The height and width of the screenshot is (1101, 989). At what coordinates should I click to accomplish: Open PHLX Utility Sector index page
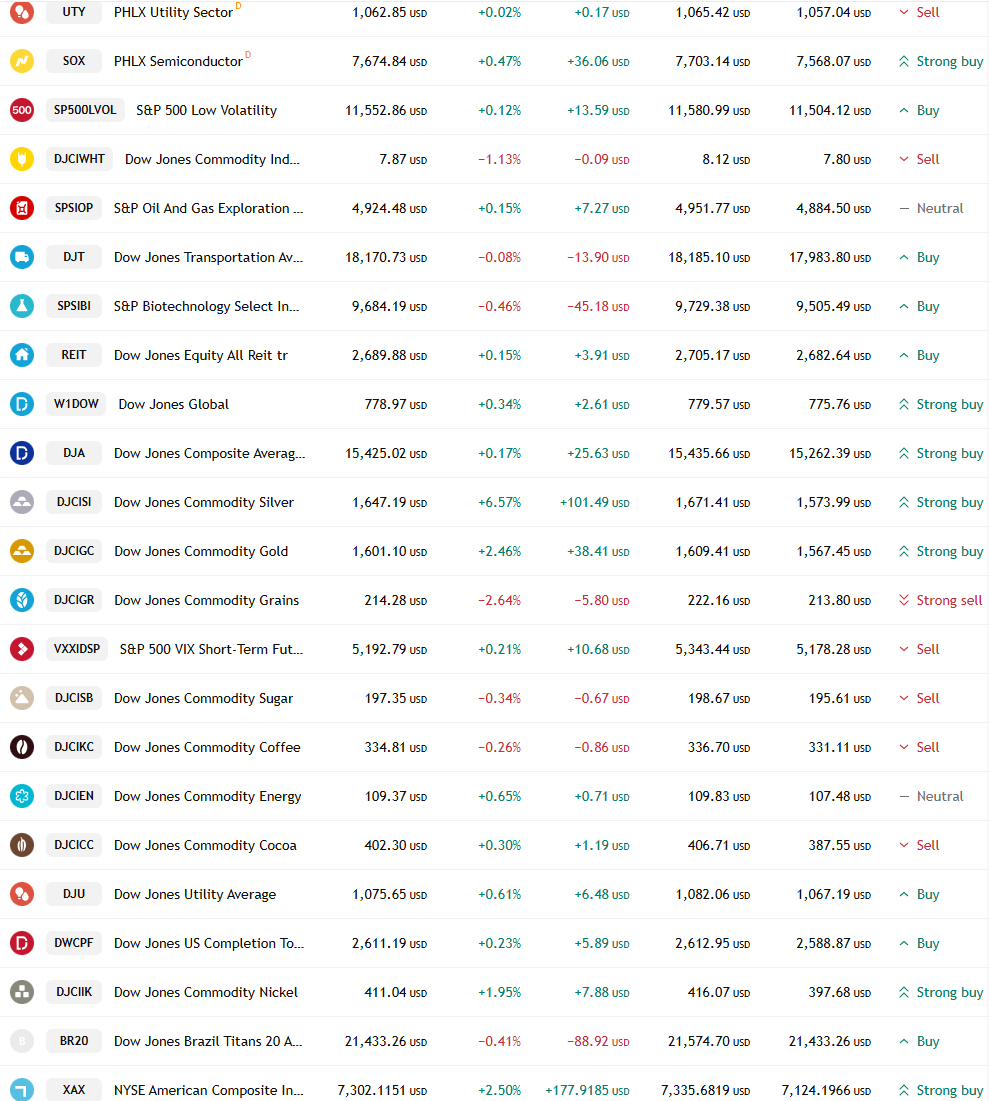pos(173,13)
